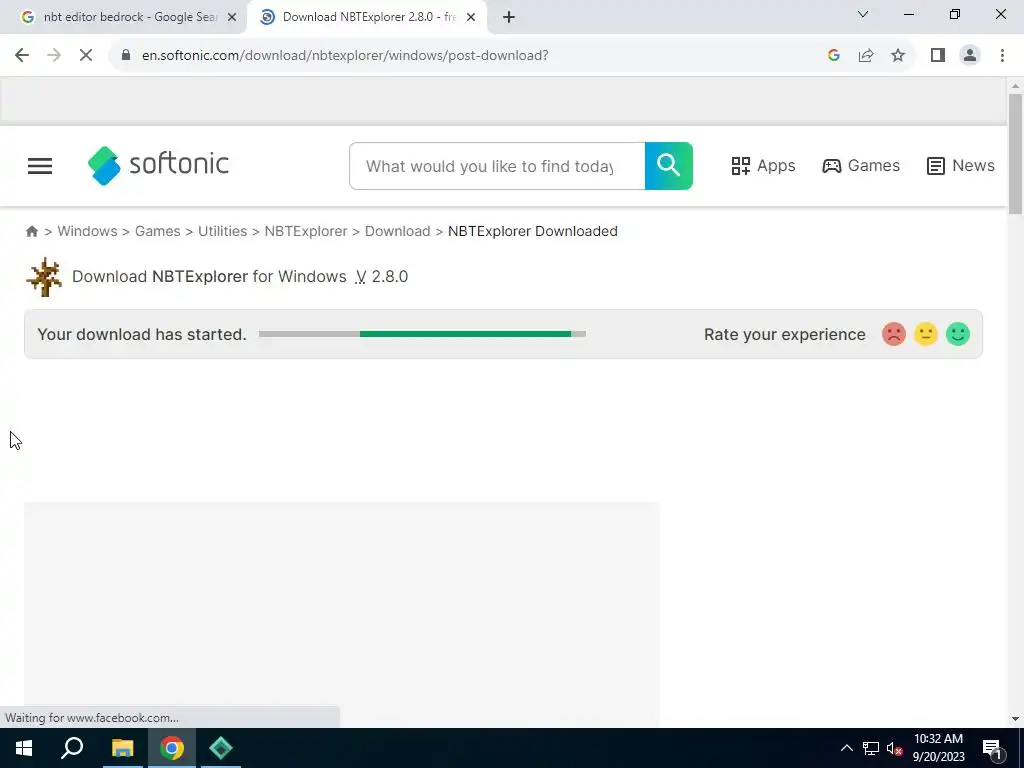
Task: Click the Softonic logo
Action: click(x=159, y=165)
